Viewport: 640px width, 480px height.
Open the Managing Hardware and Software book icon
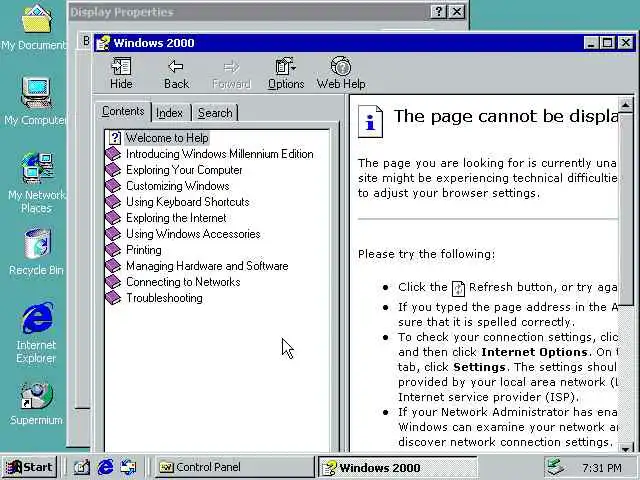tap(113, 266)
